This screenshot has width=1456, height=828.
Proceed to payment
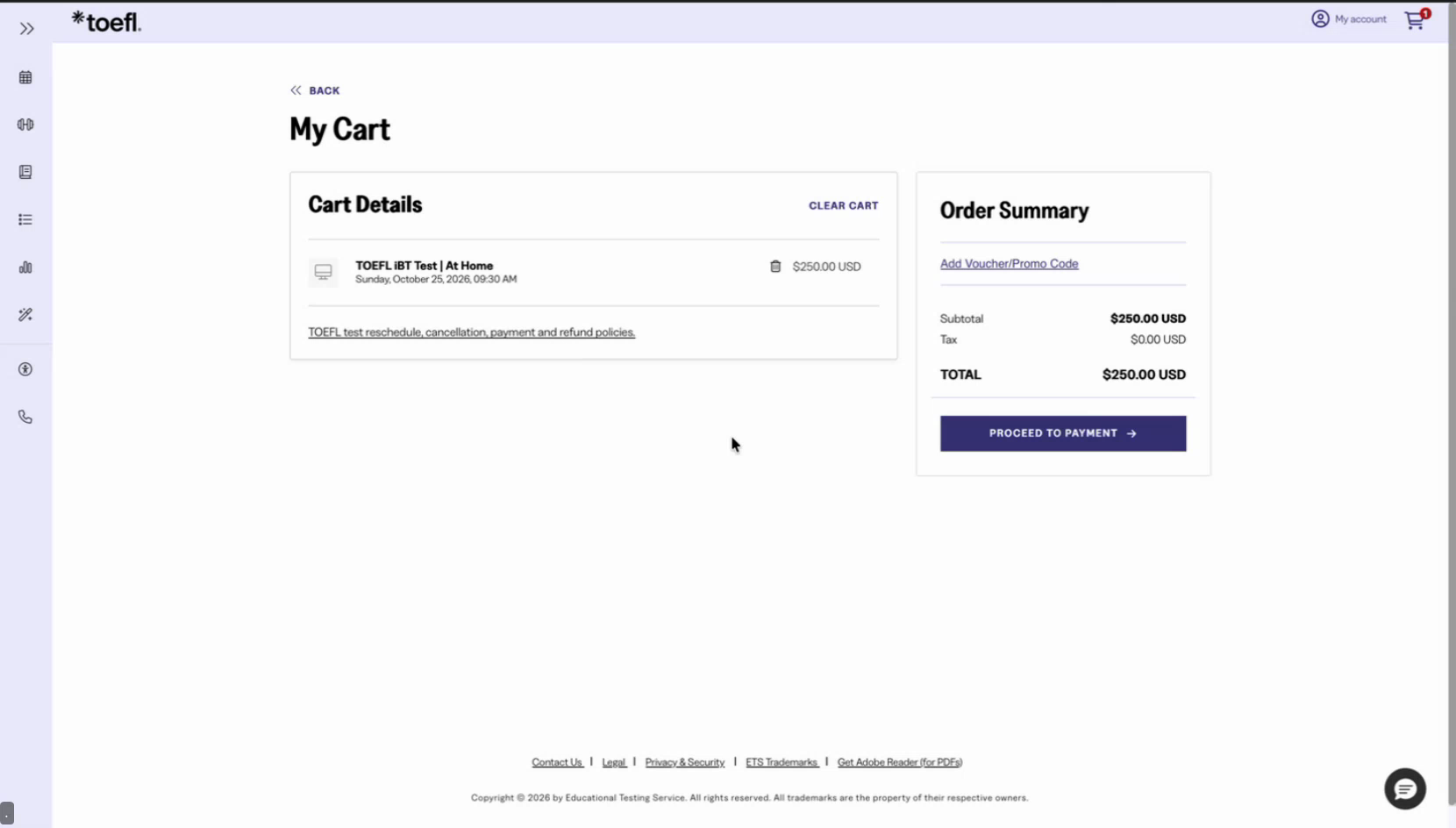(1063, 433)
